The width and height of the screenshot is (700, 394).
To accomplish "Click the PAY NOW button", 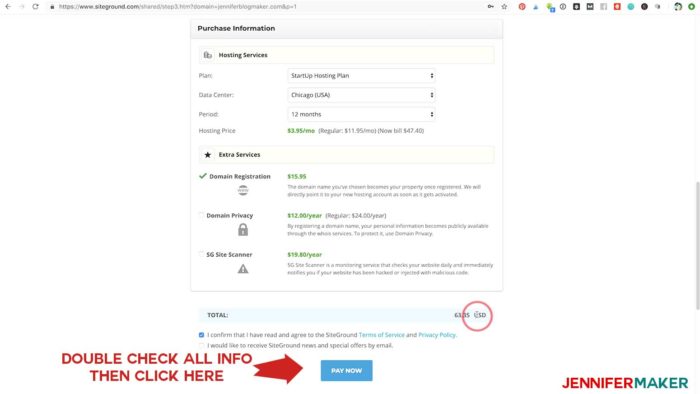I will pos(346,370).
